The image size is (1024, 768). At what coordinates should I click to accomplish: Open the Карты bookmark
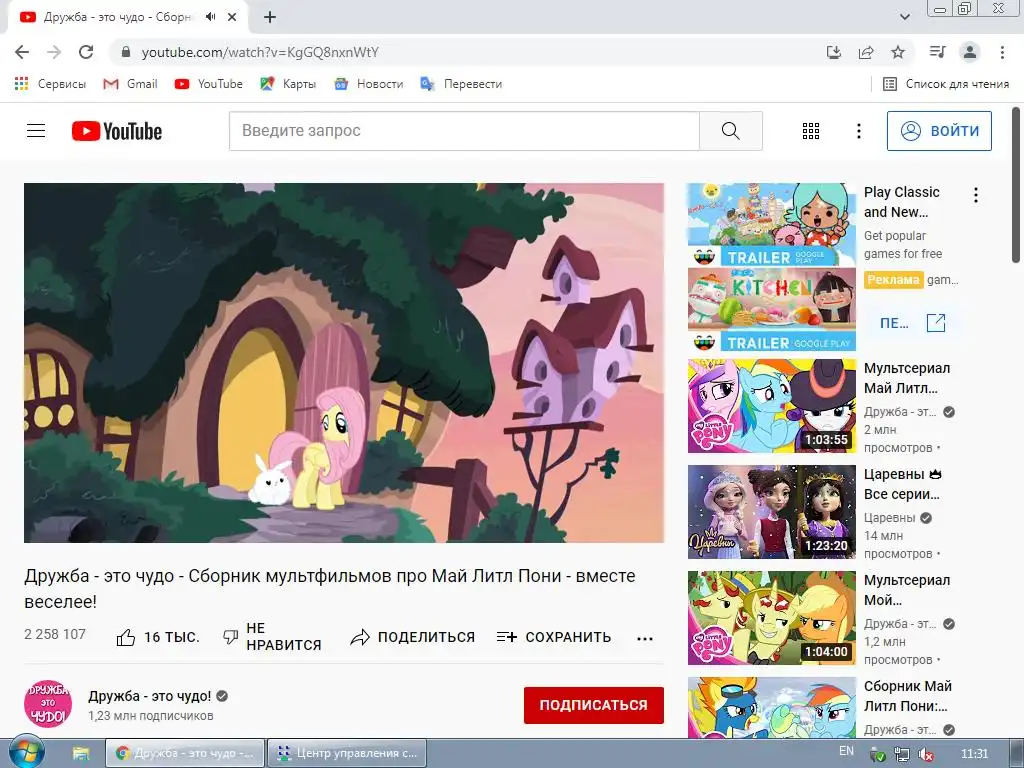(288, 84)
